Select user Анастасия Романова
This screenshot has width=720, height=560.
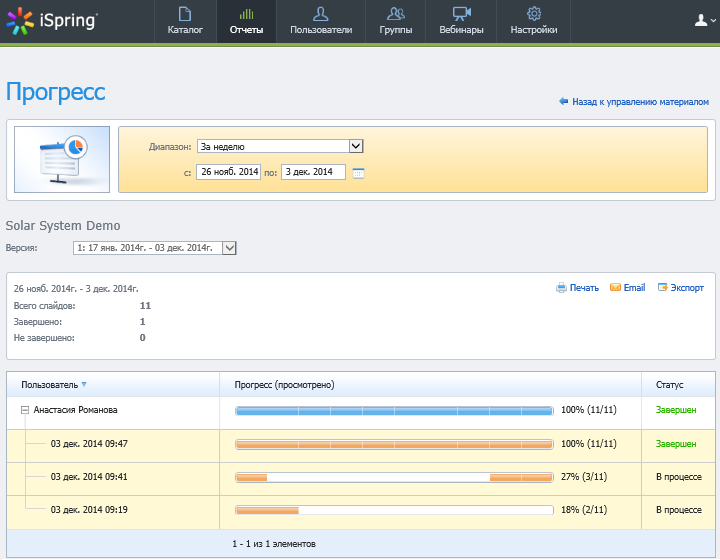[75, 410]
